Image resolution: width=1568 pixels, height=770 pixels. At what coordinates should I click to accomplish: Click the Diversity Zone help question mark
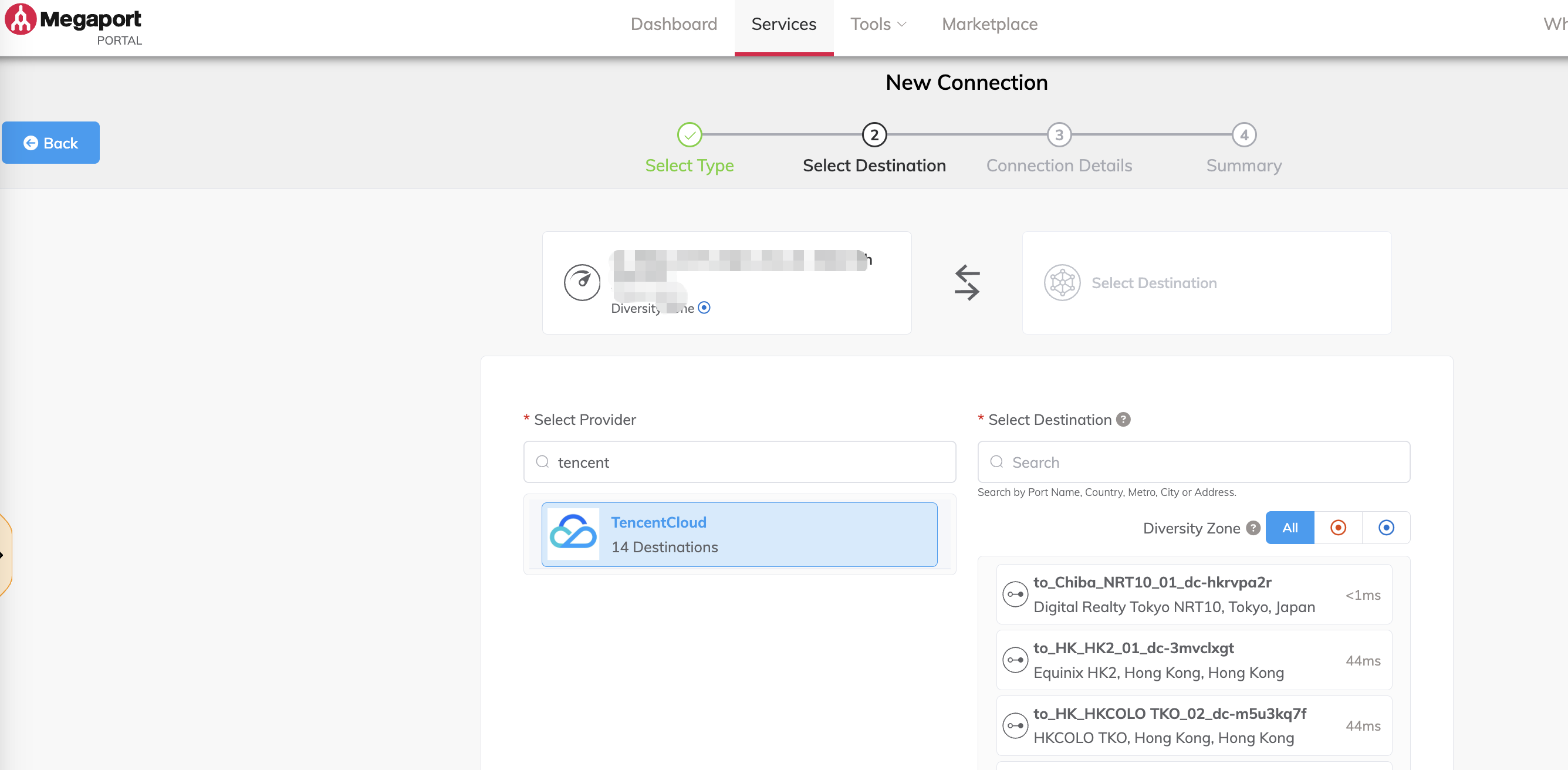(x=1253, y=528)
